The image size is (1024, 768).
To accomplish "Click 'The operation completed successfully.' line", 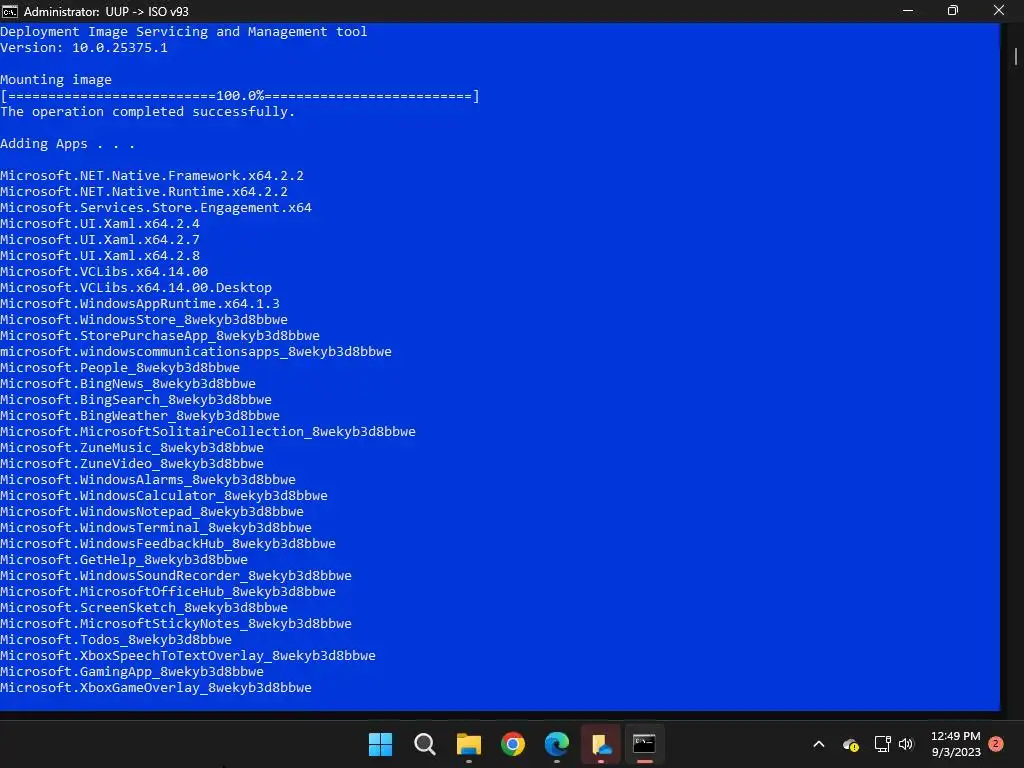I will pos(148,112).
